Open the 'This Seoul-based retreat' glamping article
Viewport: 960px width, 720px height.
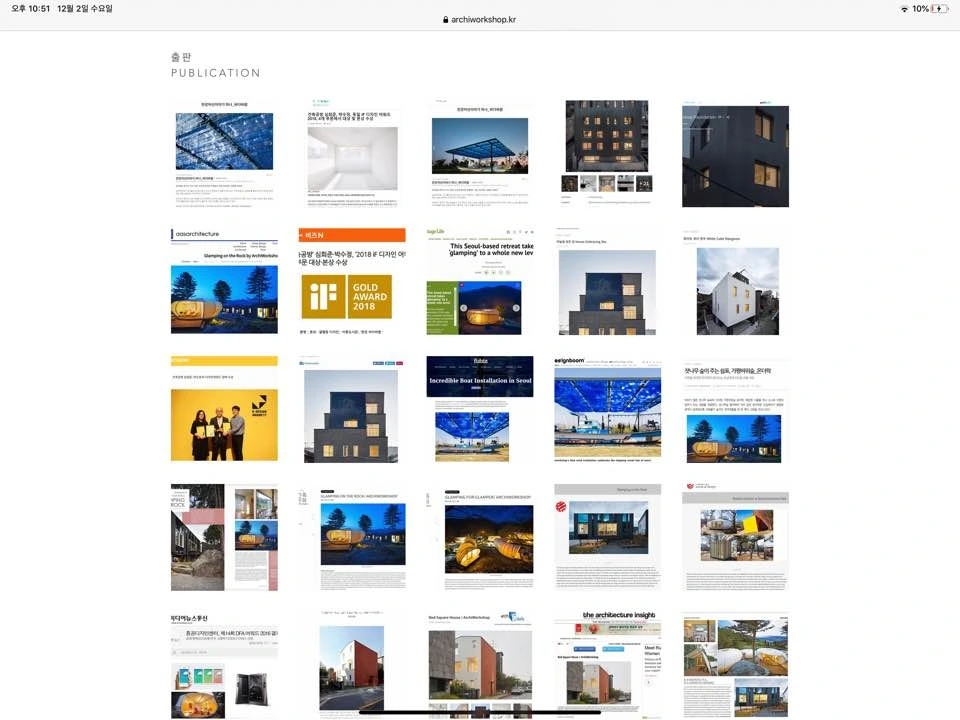[x=480, y=282]
